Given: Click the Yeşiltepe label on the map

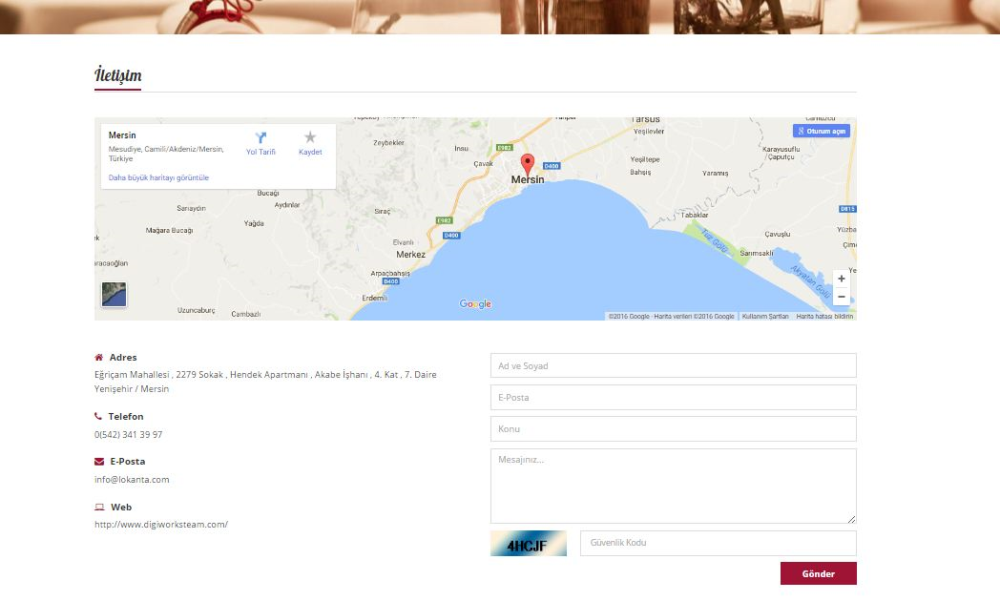Looking at the screenshot, I should tap(645, 160).
